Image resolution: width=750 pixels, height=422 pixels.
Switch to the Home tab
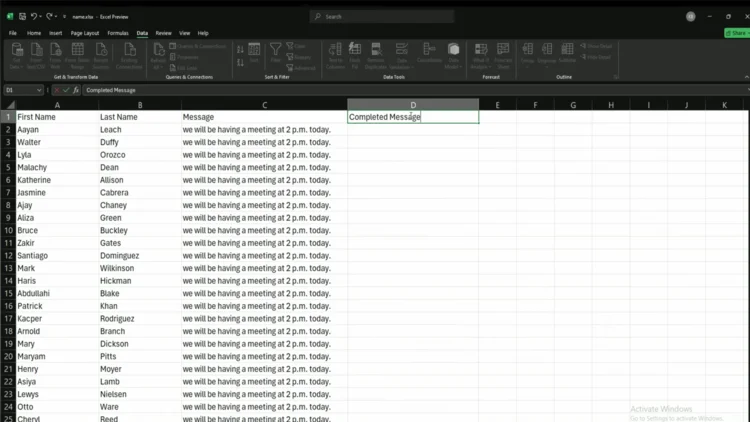[34, 33]
